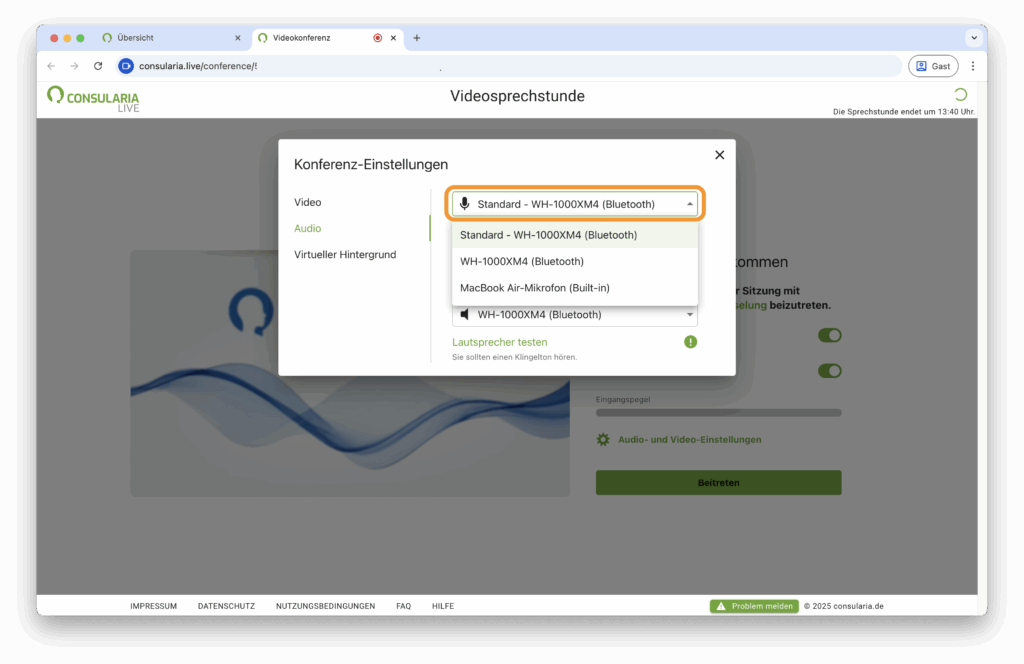Open the browser three-dot menu
This screenshot has width=1024, height=664.
coord(973,66)
